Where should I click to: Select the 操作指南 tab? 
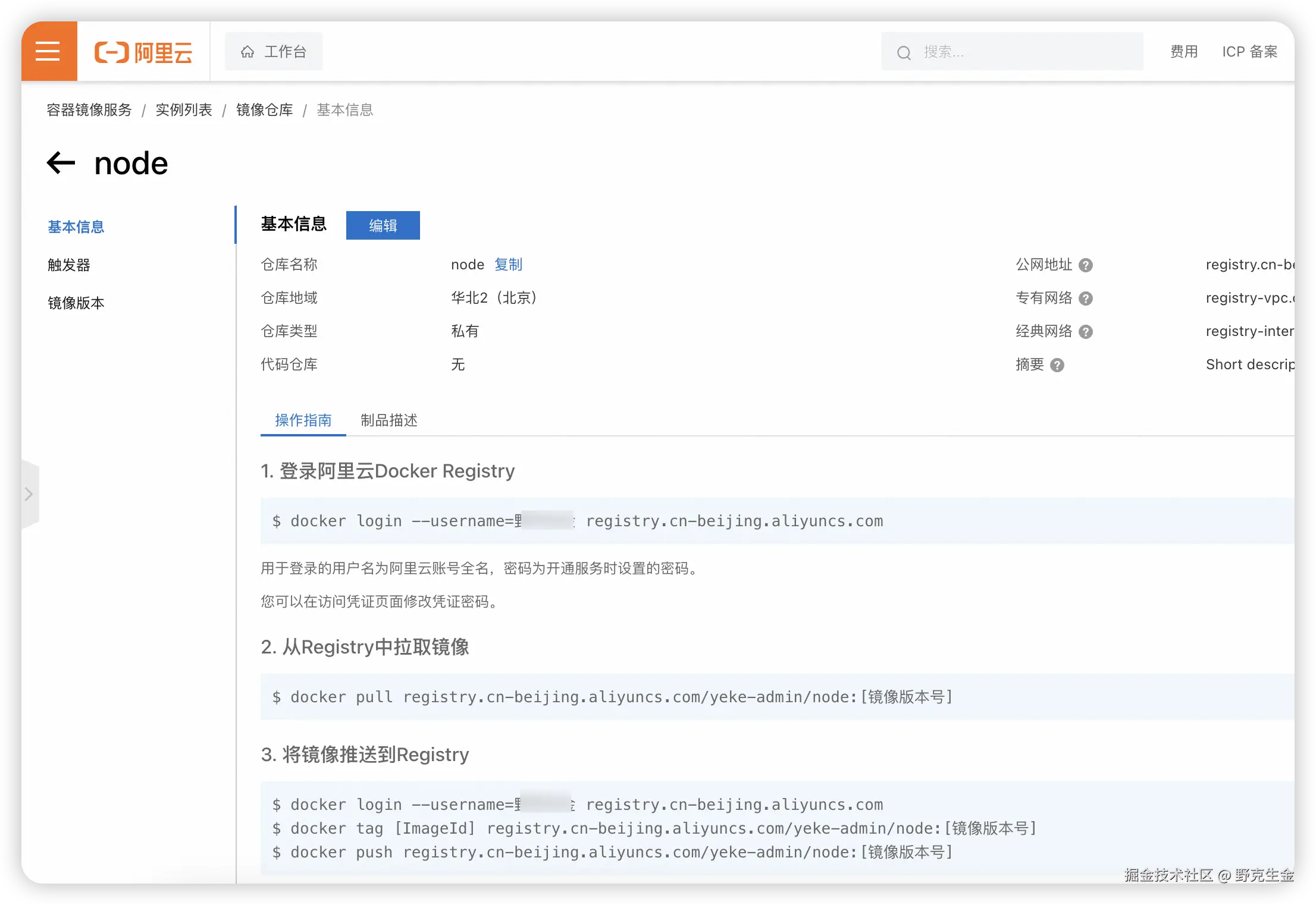click(303, 420)
